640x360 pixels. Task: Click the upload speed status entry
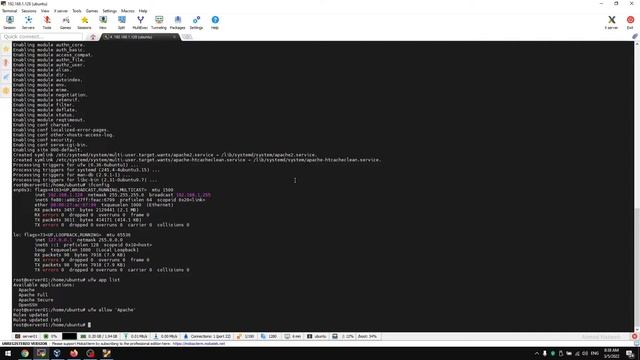pyautogui.click(x=136, y=336)
